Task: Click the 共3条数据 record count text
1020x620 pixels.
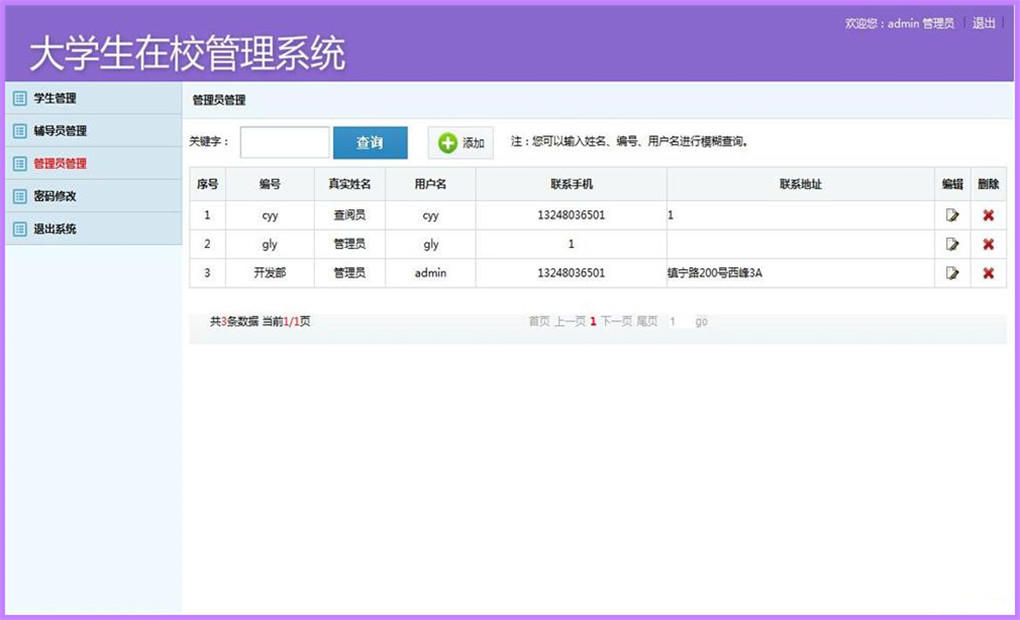Action: (234, 321)
